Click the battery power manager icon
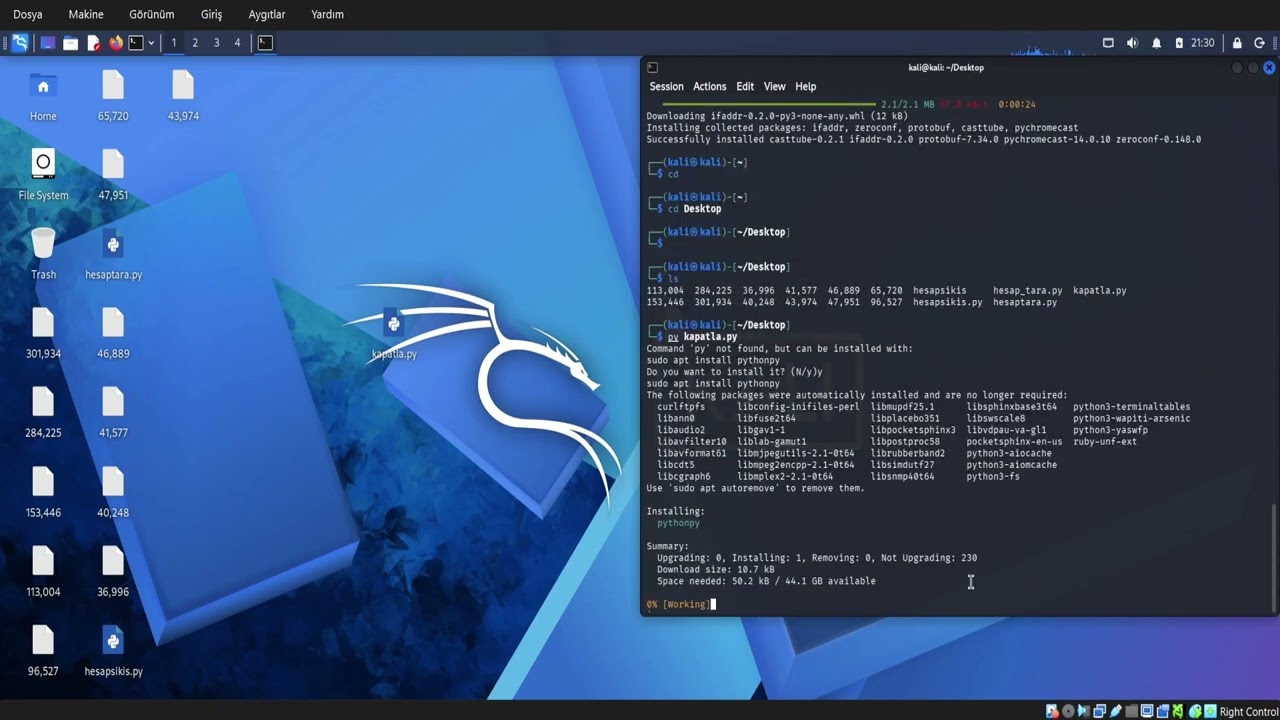 1180,43
